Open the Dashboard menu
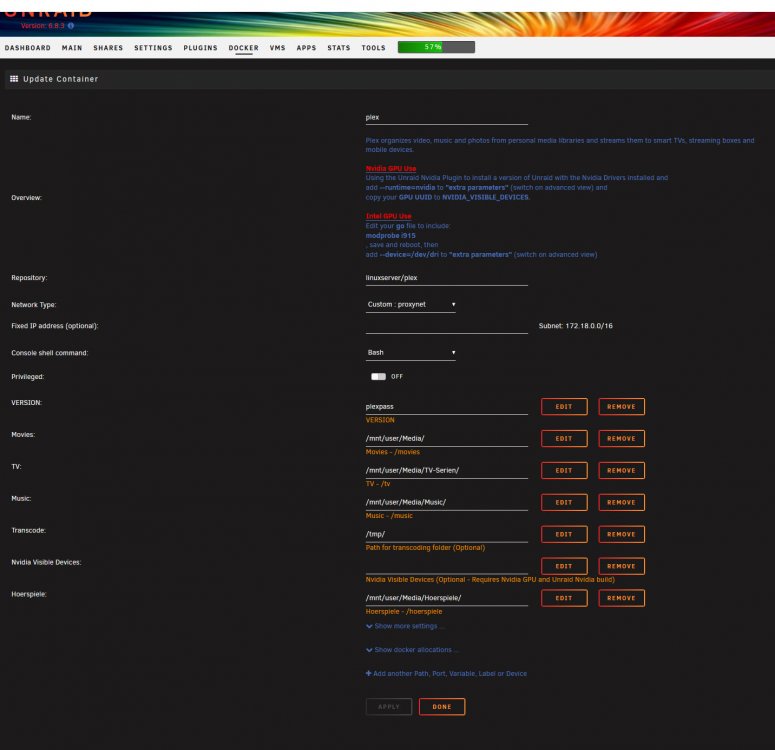Viewport: 775px width, 750px height. (x=28, y=48)
